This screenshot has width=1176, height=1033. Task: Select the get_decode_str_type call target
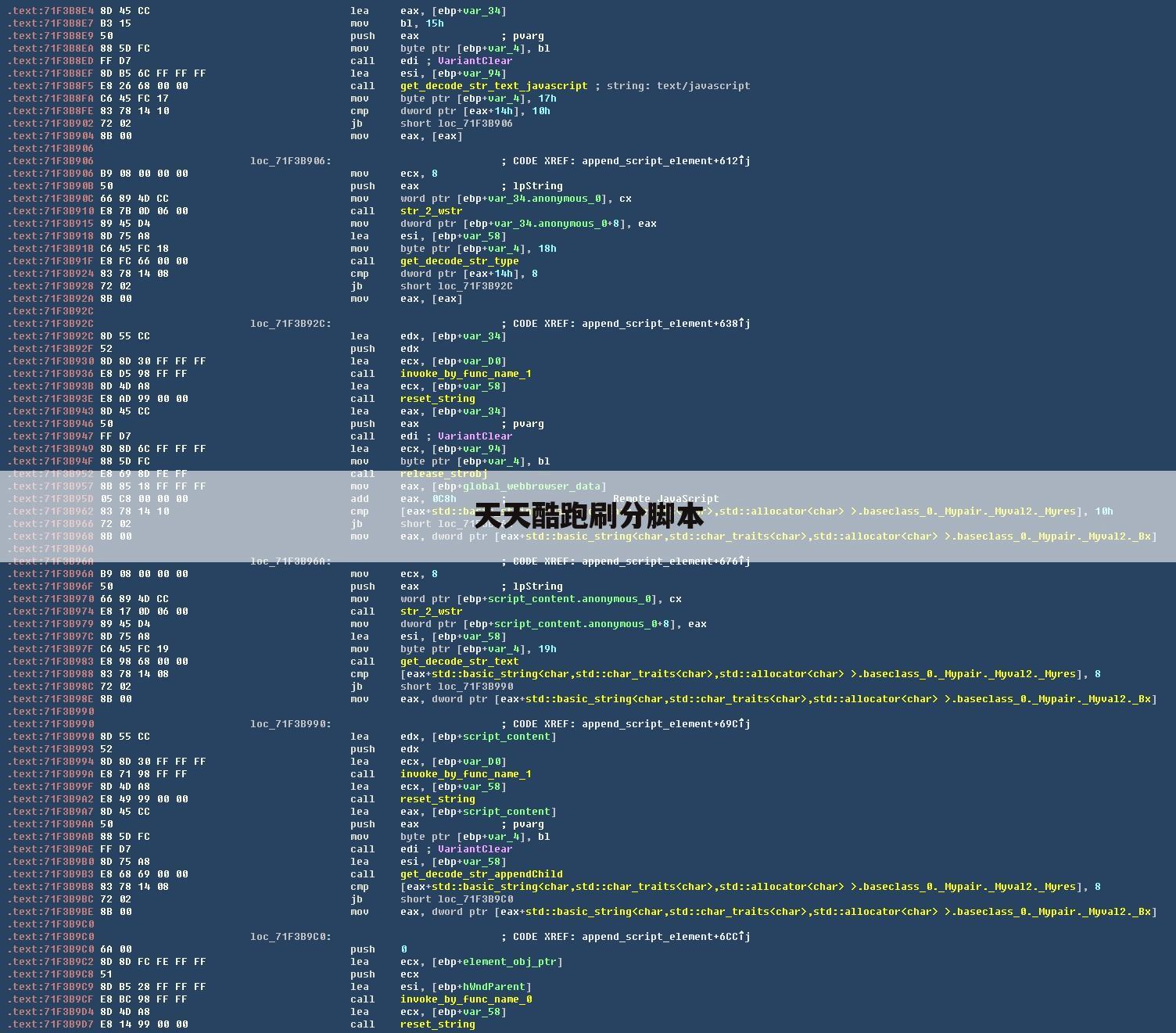click(x=459, y=261)
